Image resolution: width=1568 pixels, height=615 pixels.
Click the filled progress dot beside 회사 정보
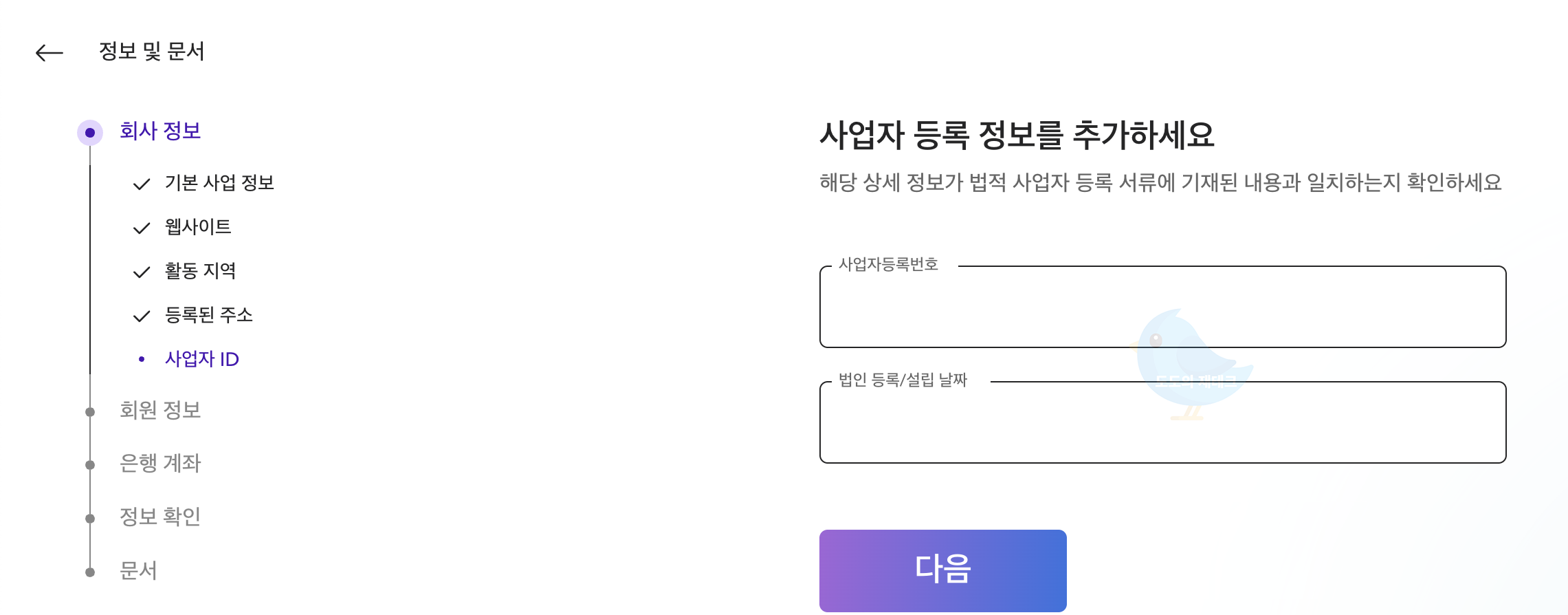pos(90,131)
